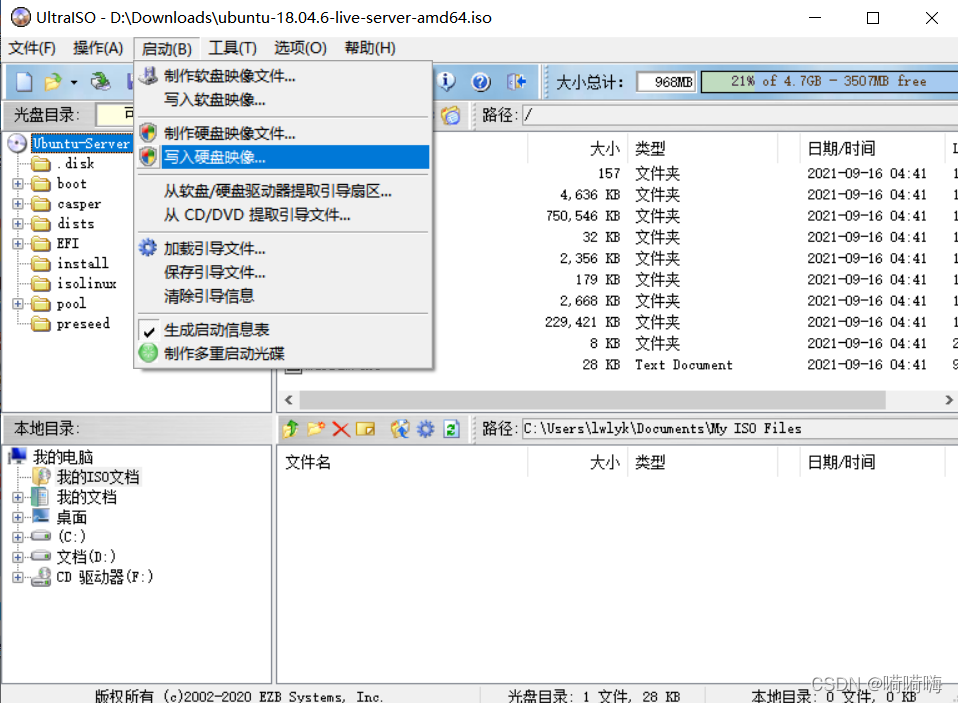Viewport: 958px width, 703px height.
Task: Click the shield icon beside 制作硬盘映像文件
Action: (x=148, y=133)
